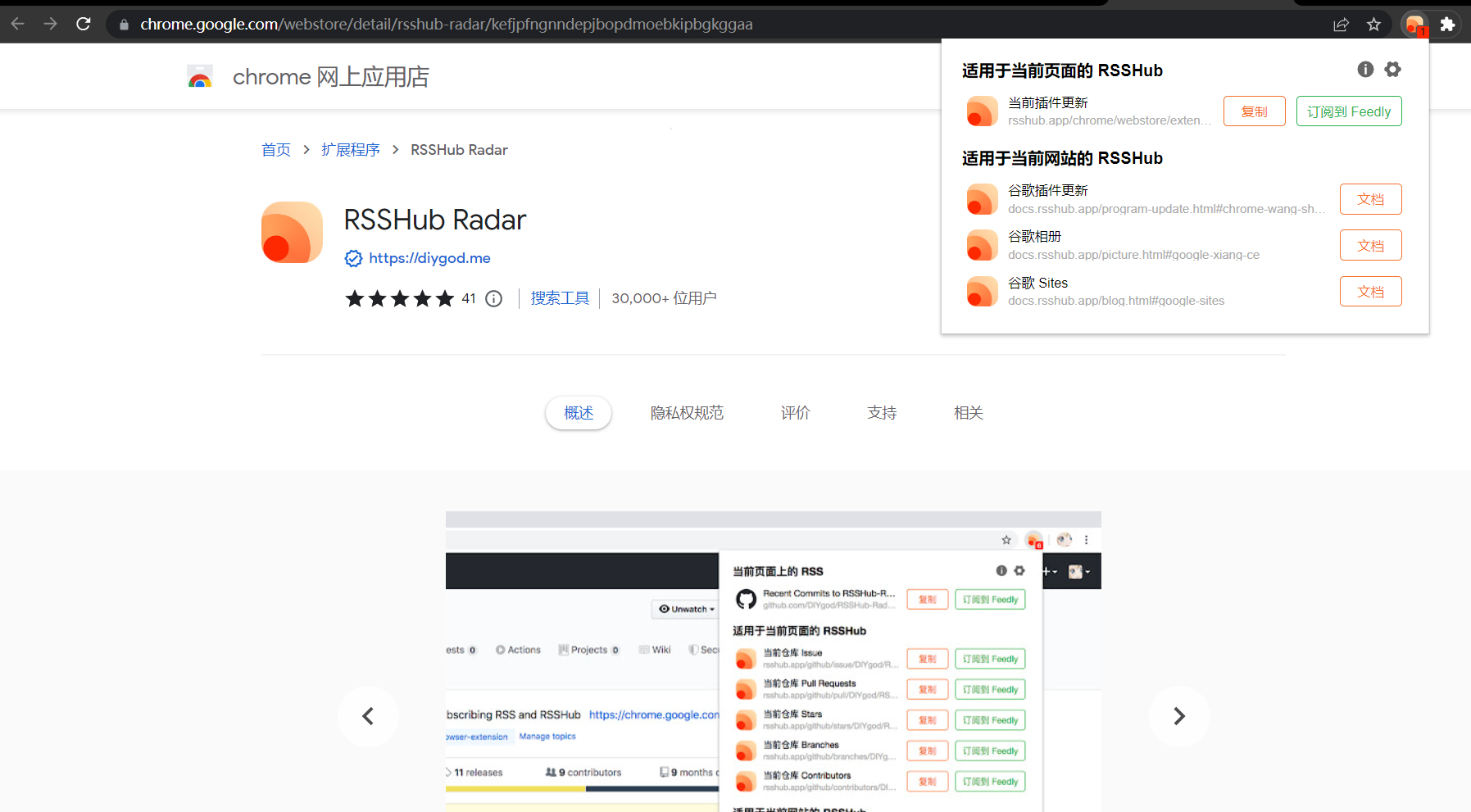Select the 支持 tab

click(882, 413)
